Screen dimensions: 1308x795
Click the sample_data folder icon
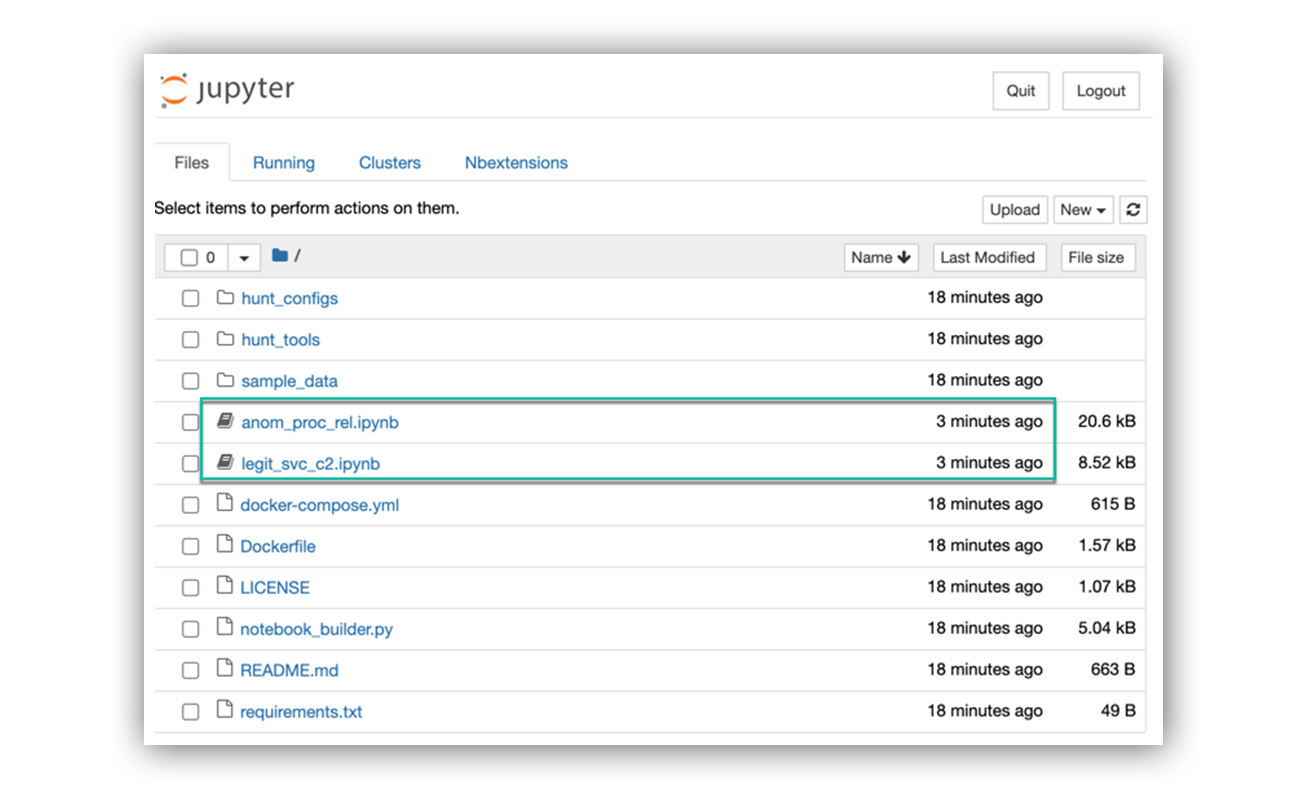tap(225, 381)
